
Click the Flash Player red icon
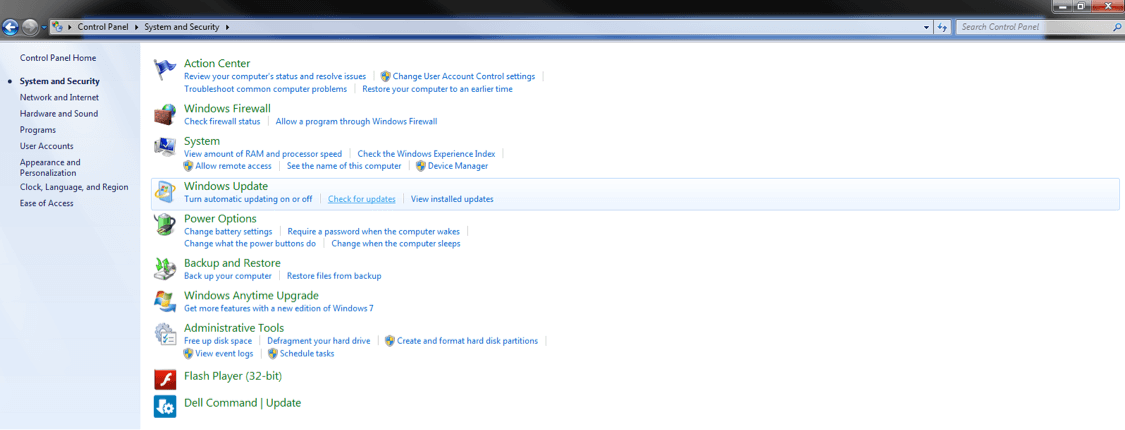point(165,378)
